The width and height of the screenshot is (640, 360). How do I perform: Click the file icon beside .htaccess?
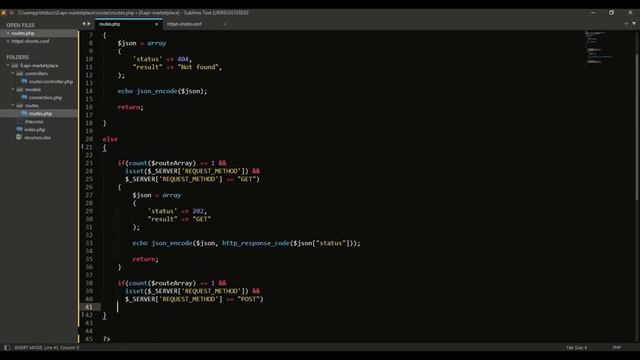[19, 122]
